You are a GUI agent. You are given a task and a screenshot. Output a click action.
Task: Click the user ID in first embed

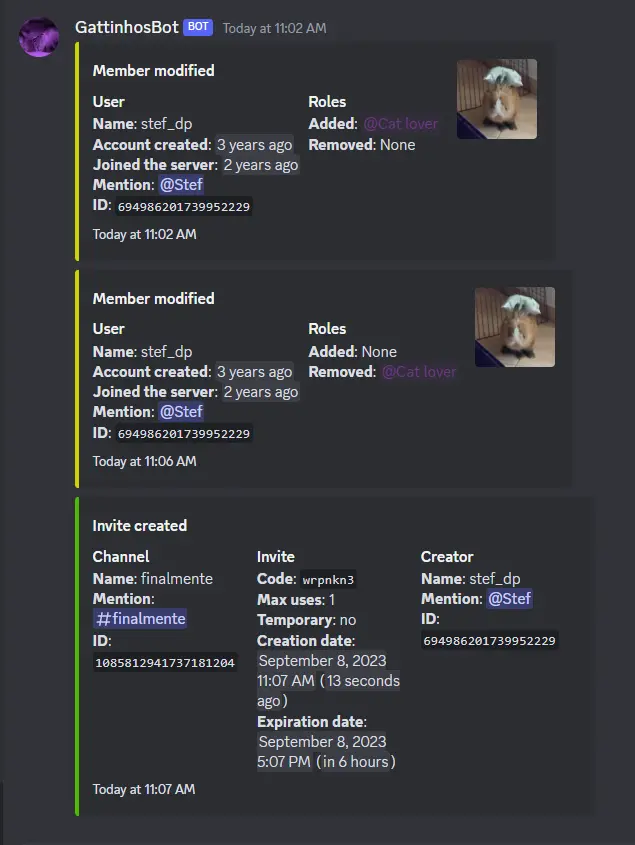[x=184, y=207]
